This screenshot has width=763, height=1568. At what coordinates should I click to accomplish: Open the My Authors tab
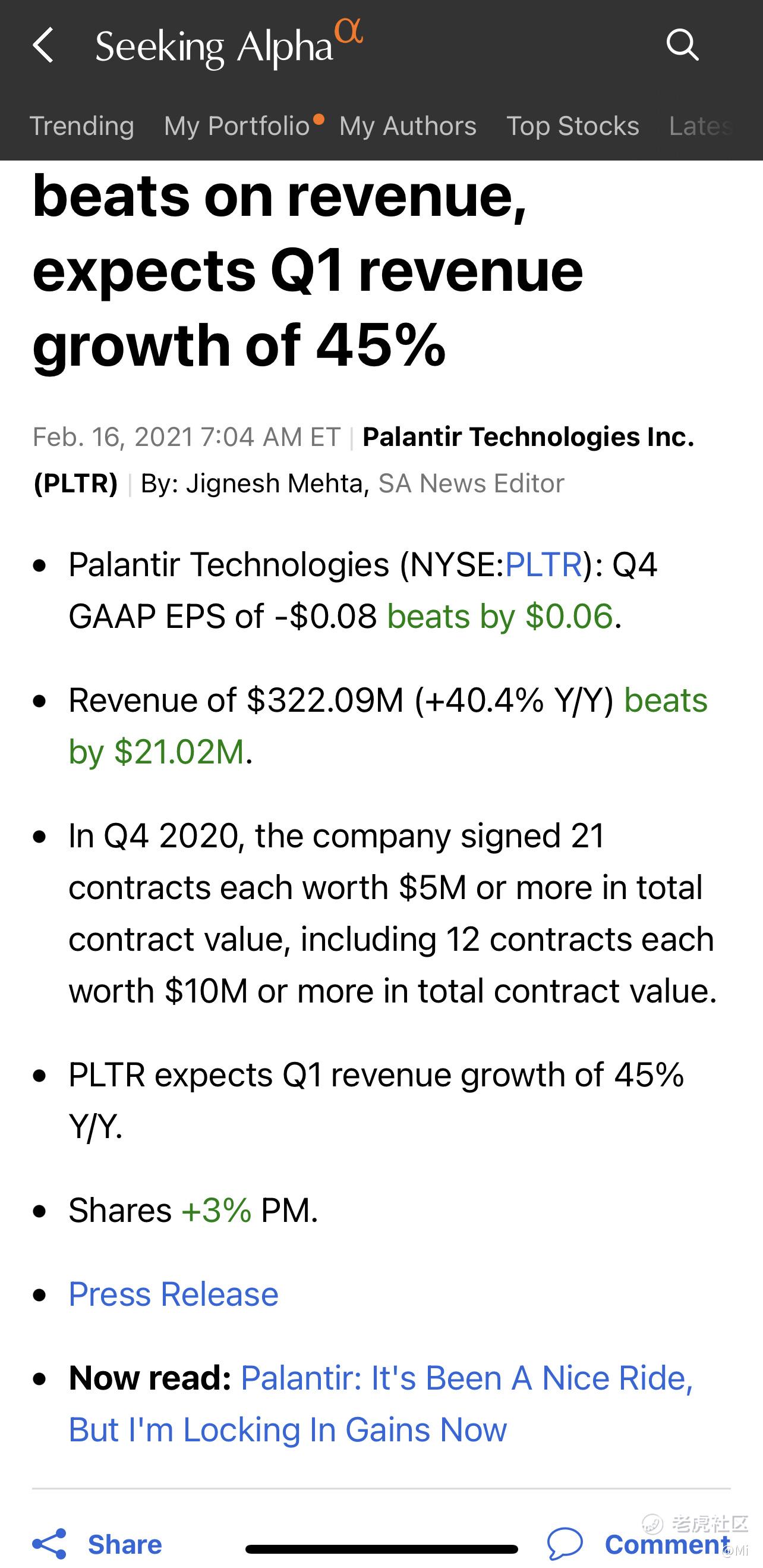[x=408, y=126]
